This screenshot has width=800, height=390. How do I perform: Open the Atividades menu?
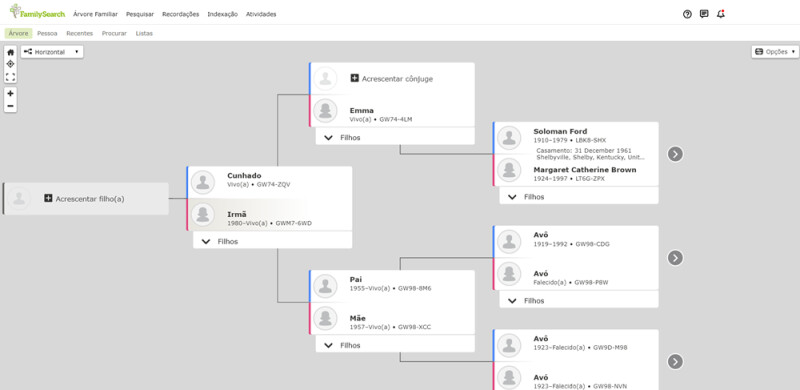point(261,14)
